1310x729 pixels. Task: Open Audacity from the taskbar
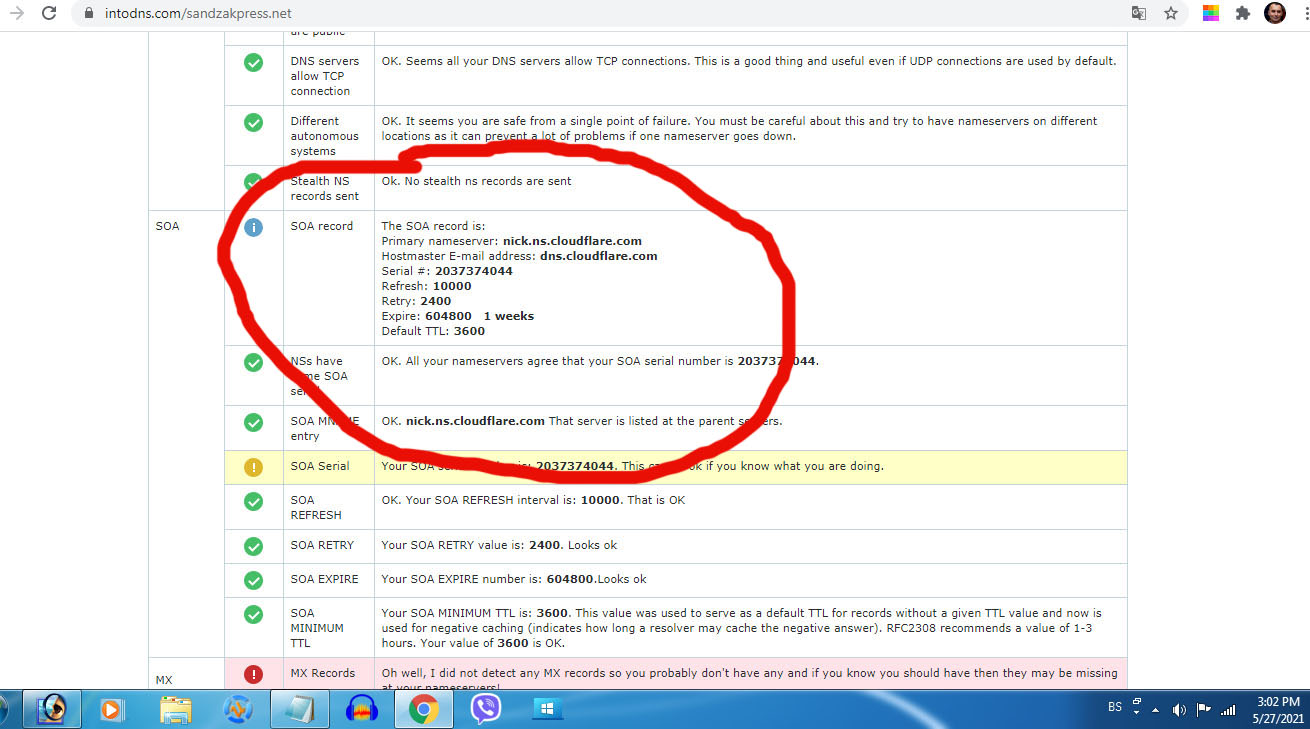click(361, 709)
